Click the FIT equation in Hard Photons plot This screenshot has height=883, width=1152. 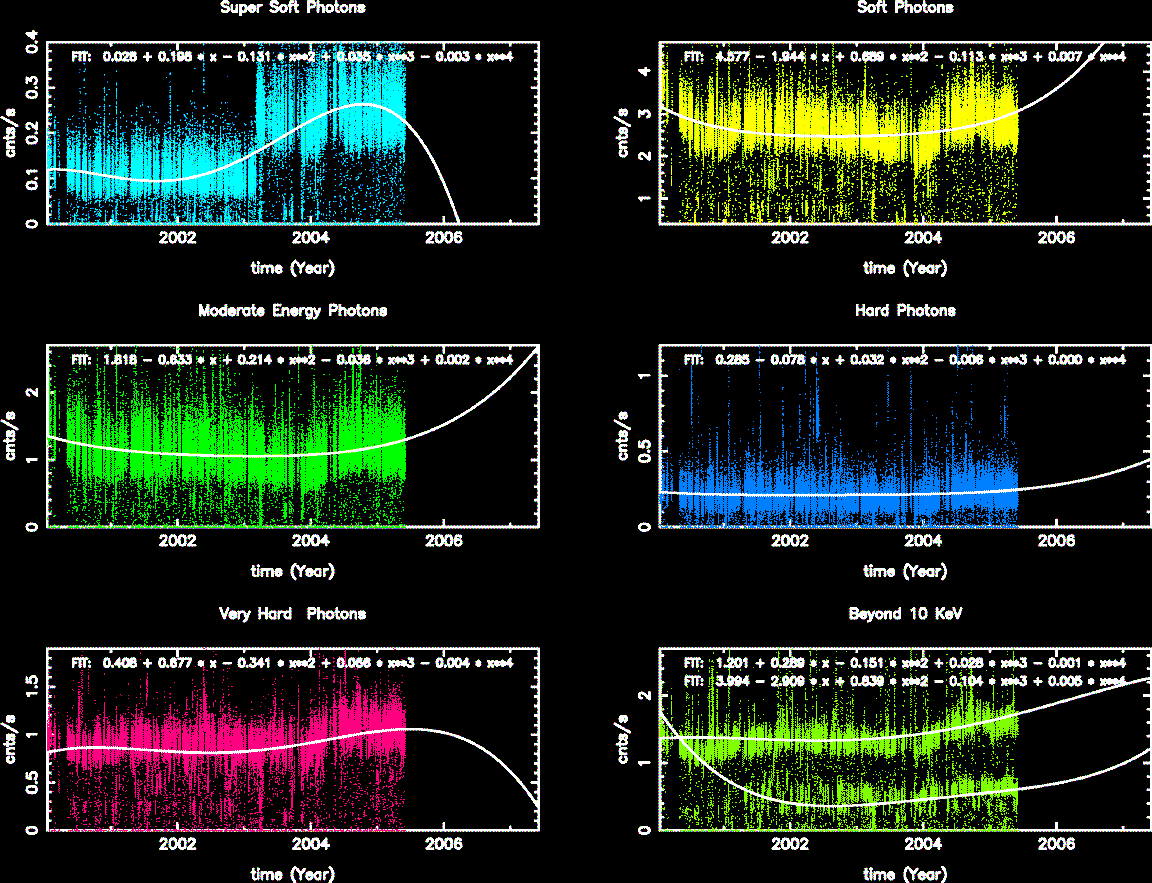tap(905, 360)
